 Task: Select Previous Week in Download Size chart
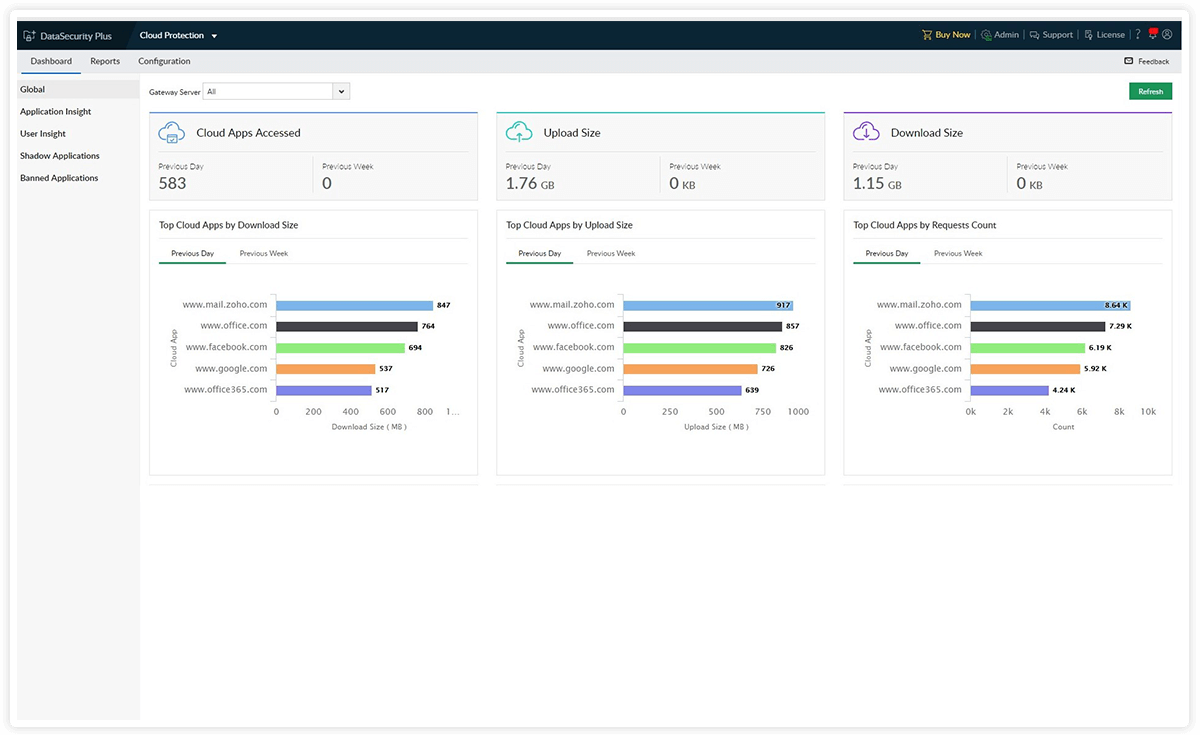[x=263, y=254]
